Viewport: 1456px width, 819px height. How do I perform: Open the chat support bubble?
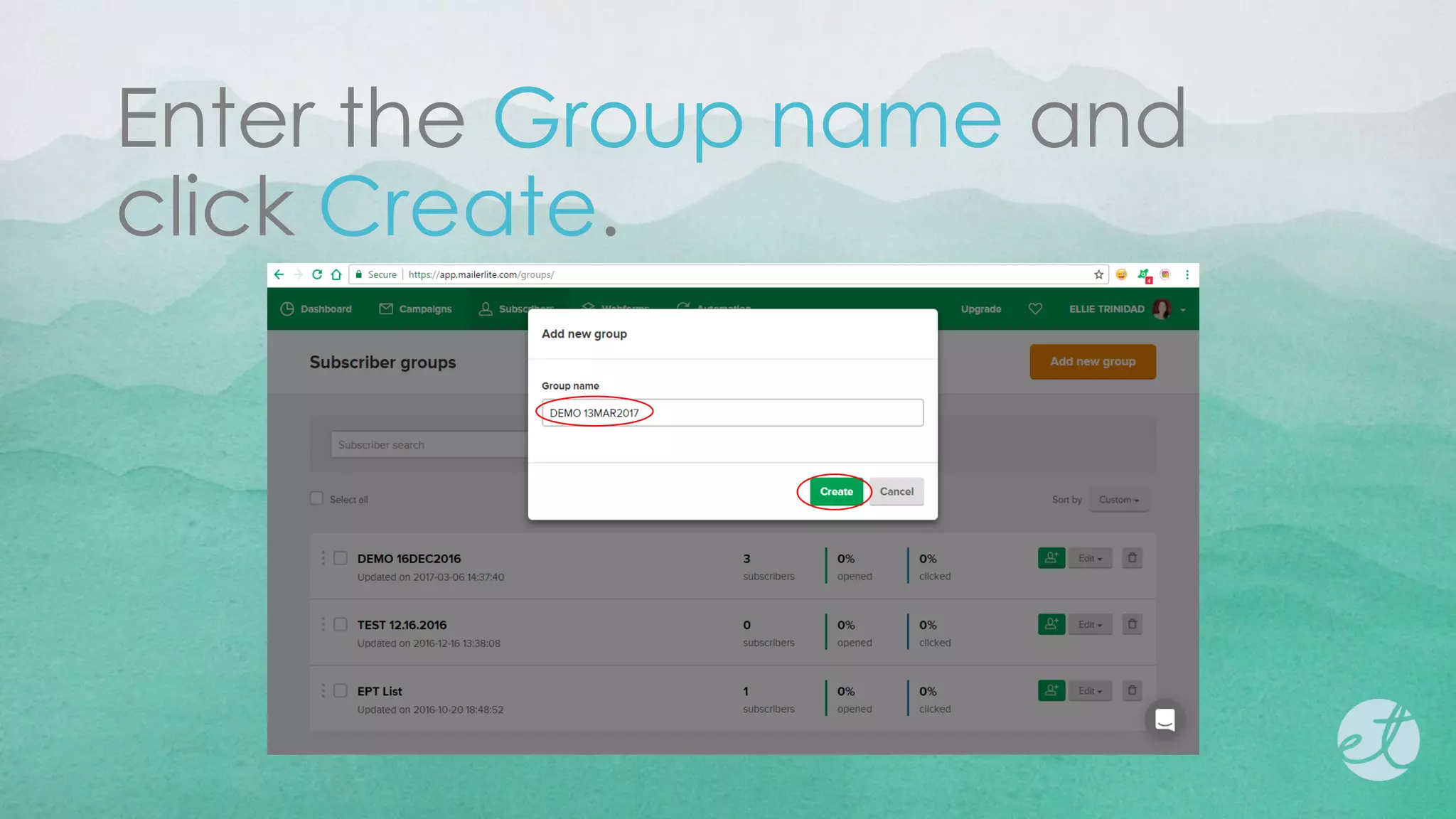pyautogui.click(x=1165, y=720)
